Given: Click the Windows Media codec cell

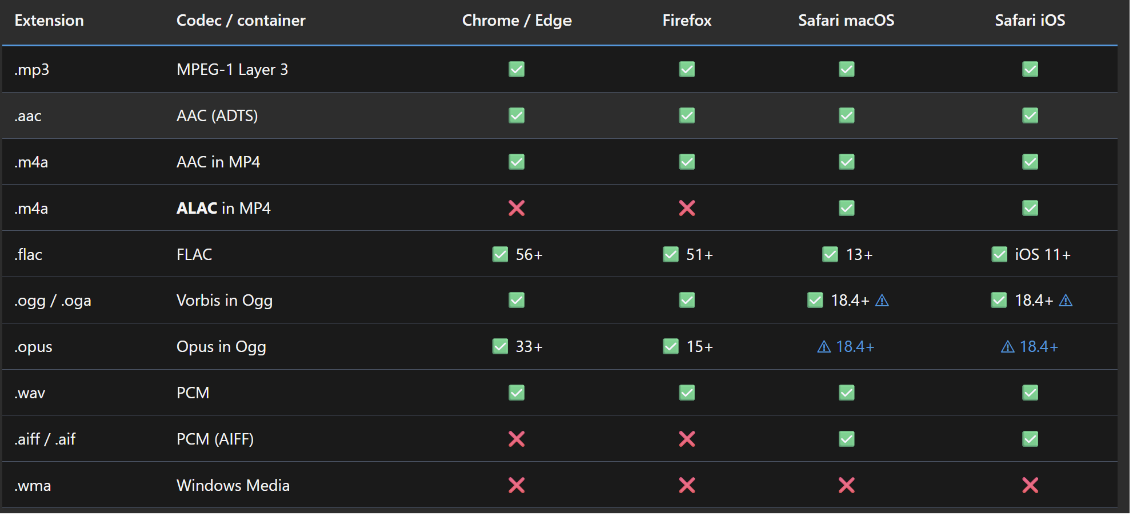Looking at the screenshot, I should (233, 485).
